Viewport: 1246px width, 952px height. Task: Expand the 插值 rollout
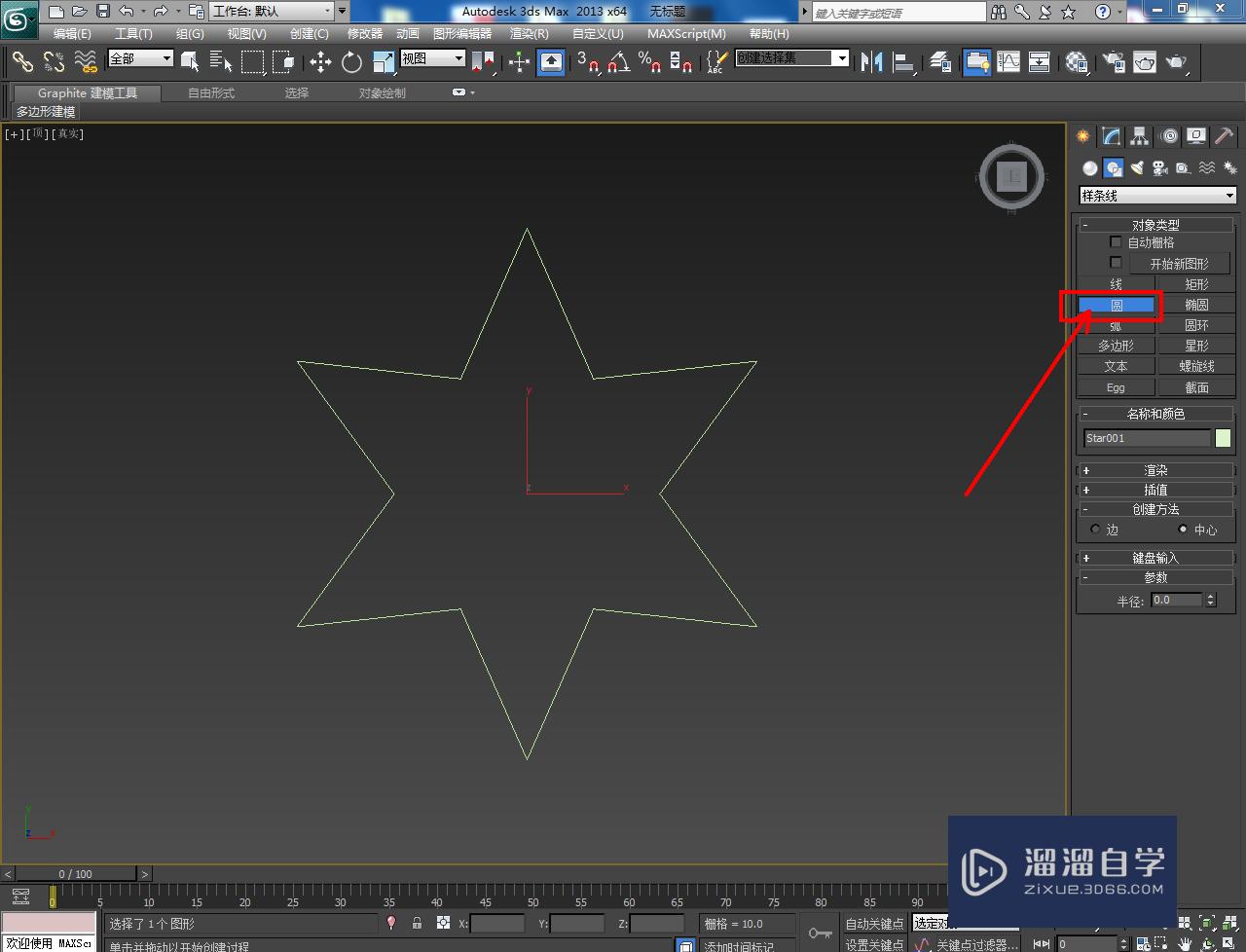[1155, 490]
